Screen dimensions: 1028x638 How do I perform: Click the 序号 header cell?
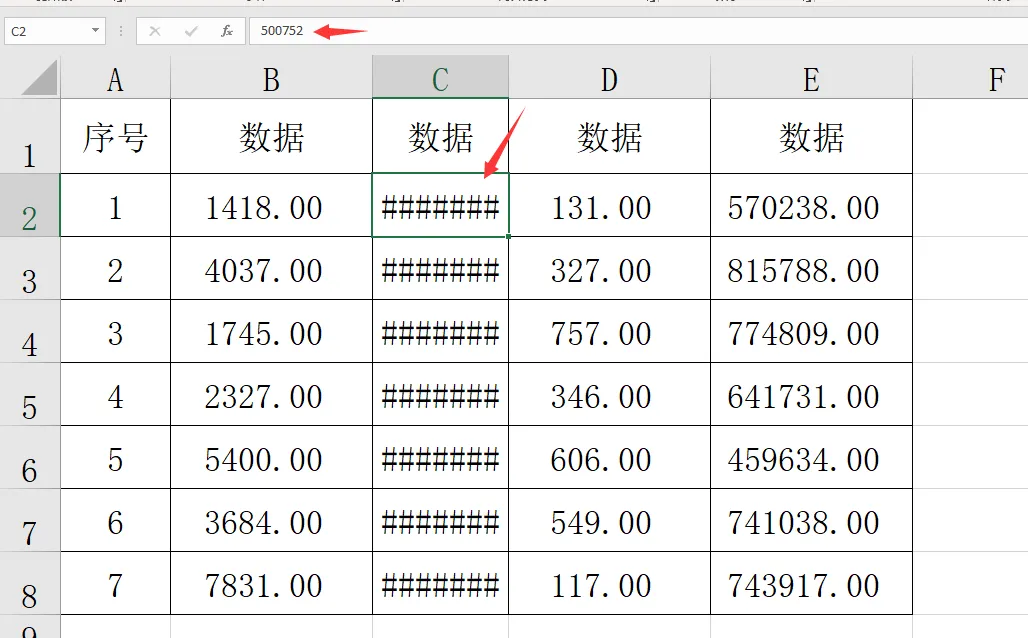(x=115, y=136)
